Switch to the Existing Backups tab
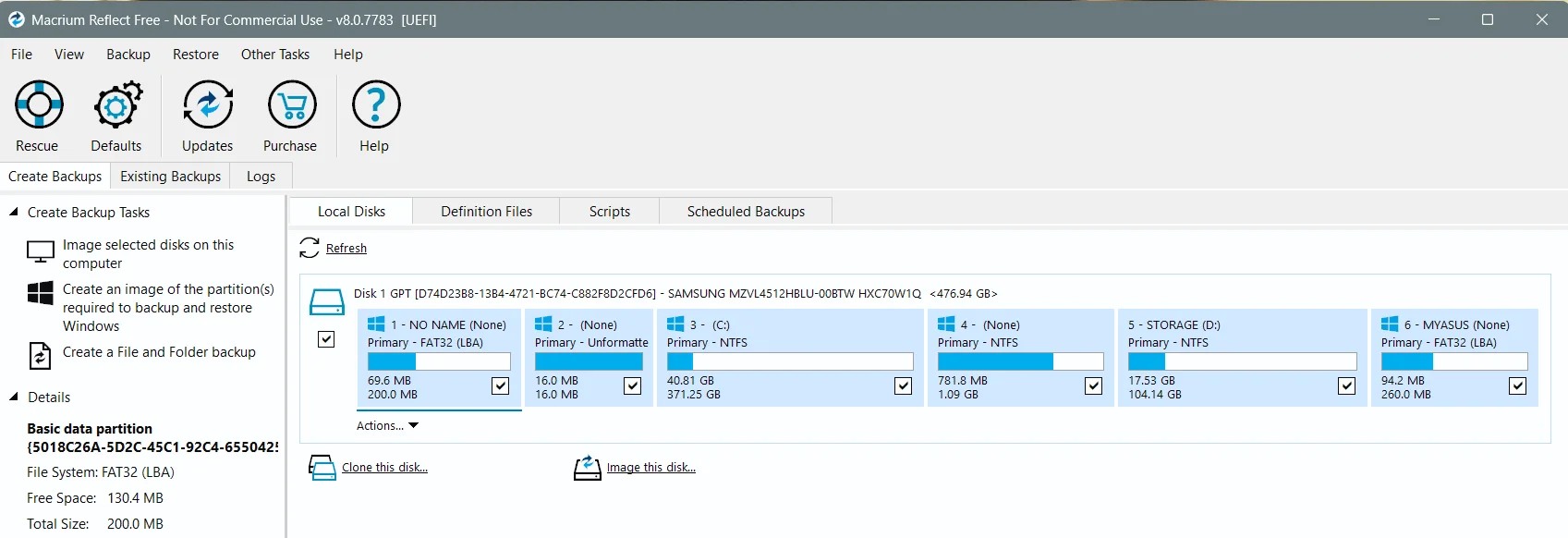Image resolution: width=1568 pixels, height=538 pixels. point(171,177)
